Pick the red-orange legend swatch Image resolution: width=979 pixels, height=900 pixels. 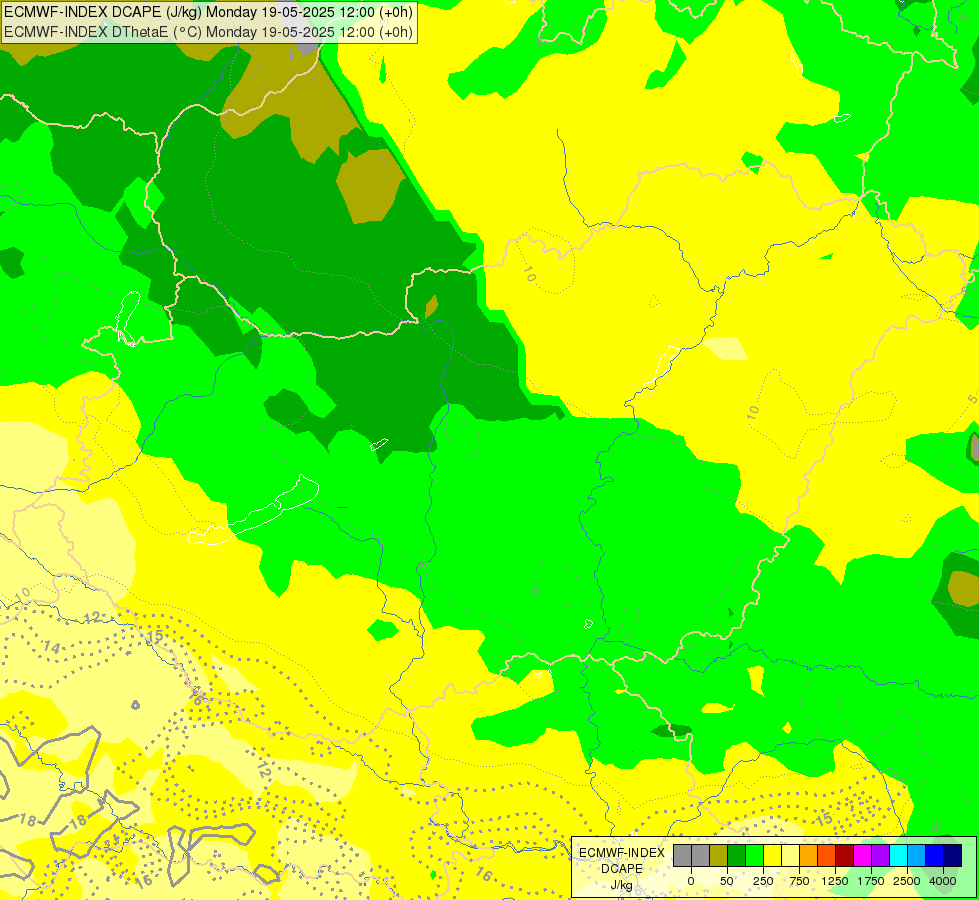click(827, 856)
